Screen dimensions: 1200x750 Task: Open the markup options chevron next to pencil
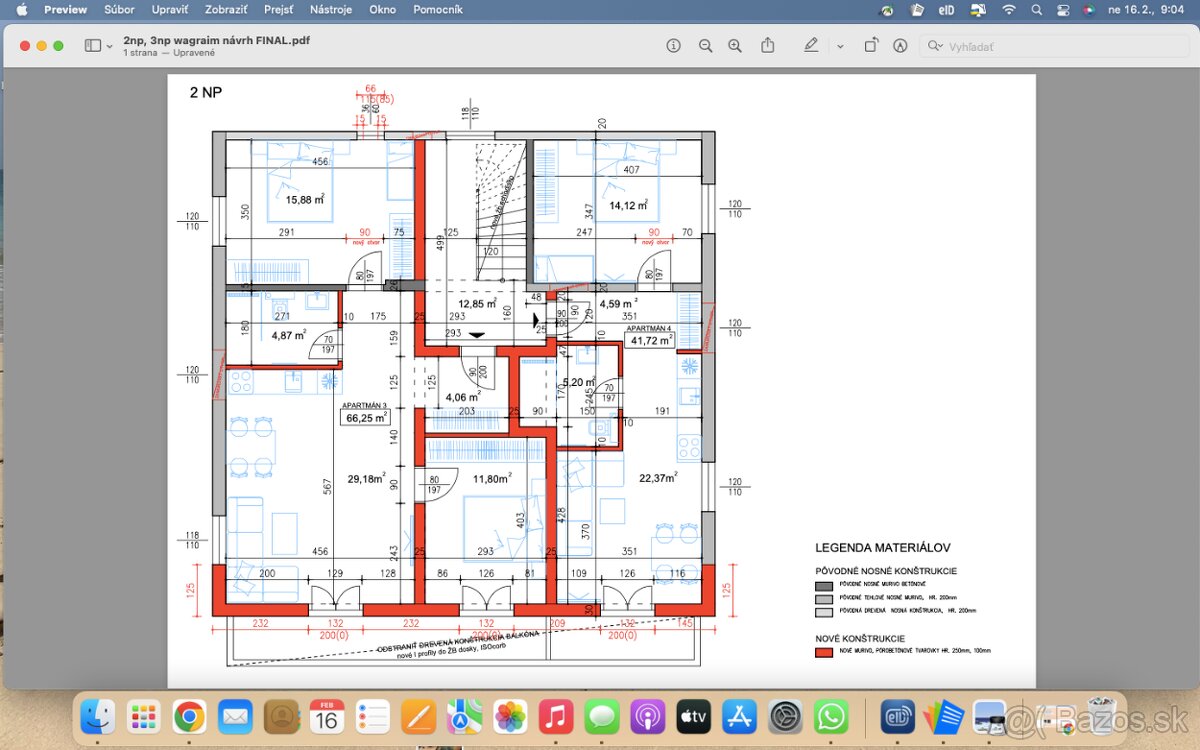coord(839,45)
